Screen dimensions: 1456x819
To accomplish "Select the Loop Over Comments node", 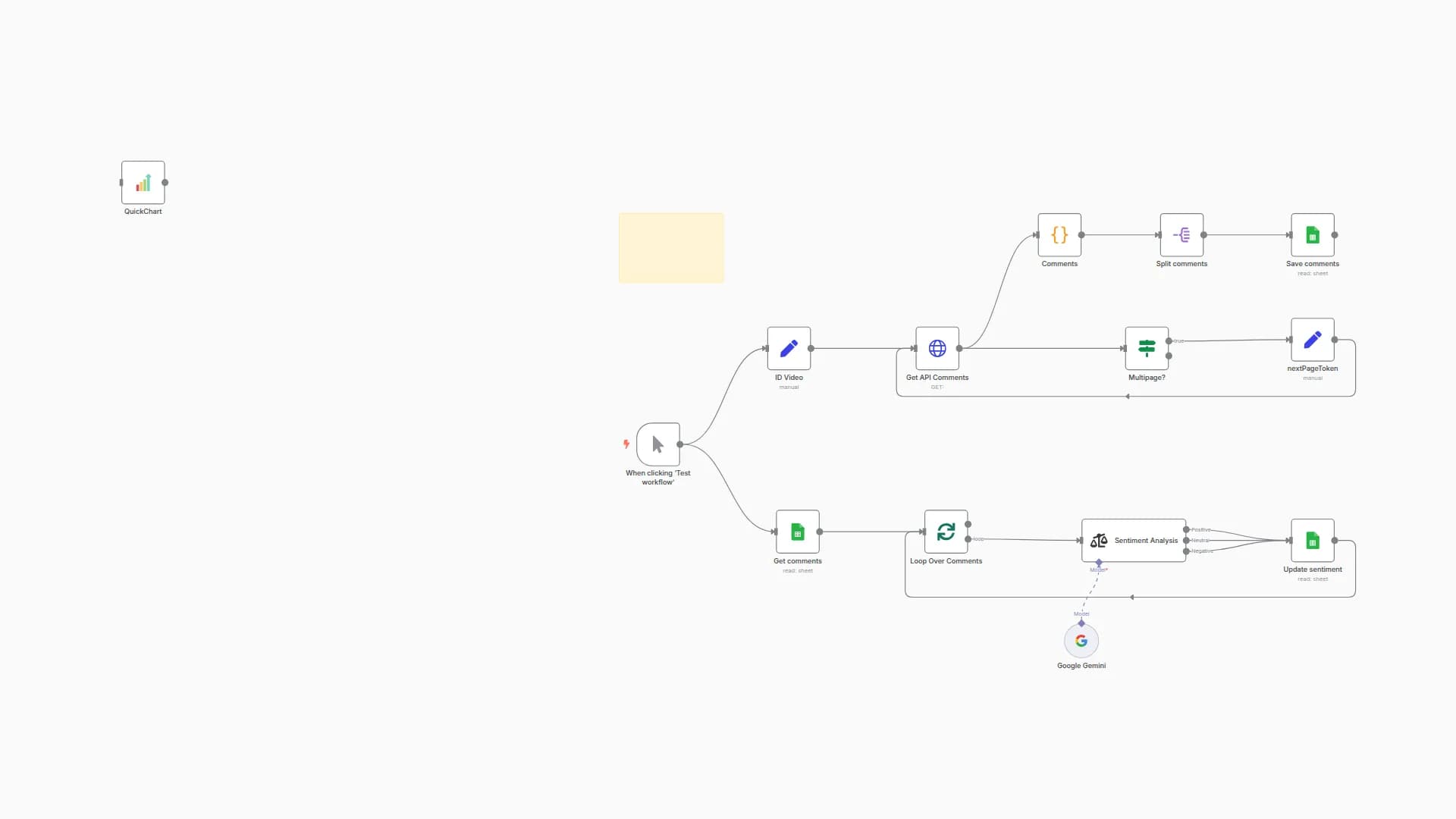I will pos(946,532).
